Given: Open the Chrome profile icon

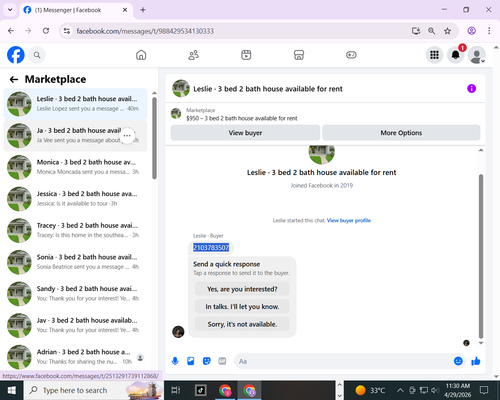Looking at the screenshot, I should point(471,31).
